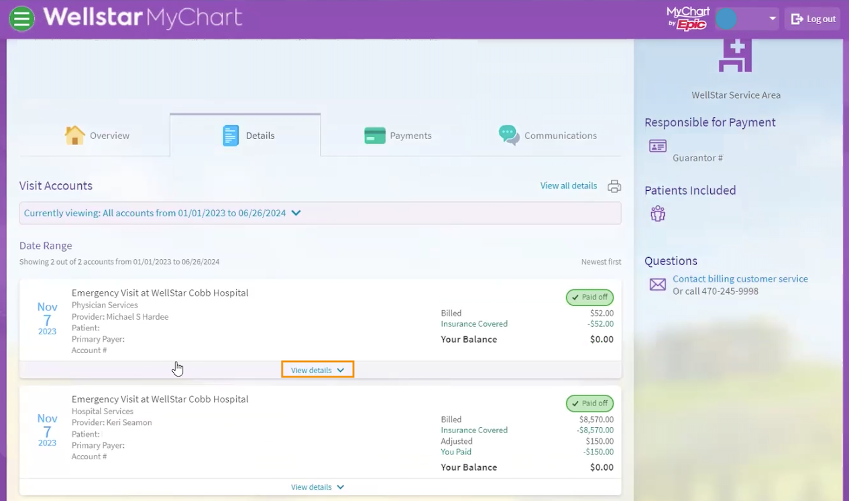Image resolution: width=850 pixels, height=502 pixels.
Task: Click the $52.00 billed amount
Action: pyautogui.click(x=602, y=313)
